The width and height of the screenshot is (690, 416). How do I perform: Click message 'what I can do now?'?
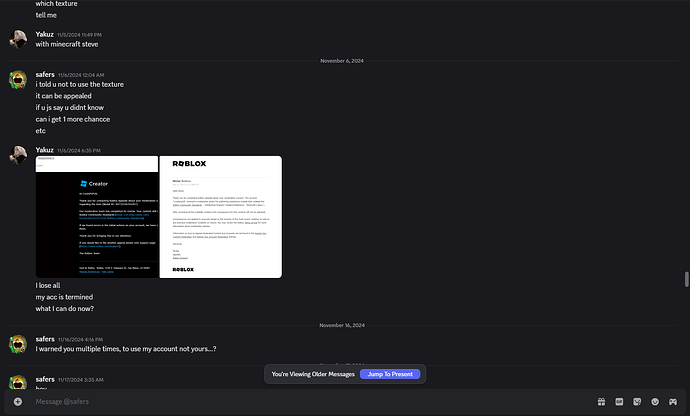[x=65, y=309]
